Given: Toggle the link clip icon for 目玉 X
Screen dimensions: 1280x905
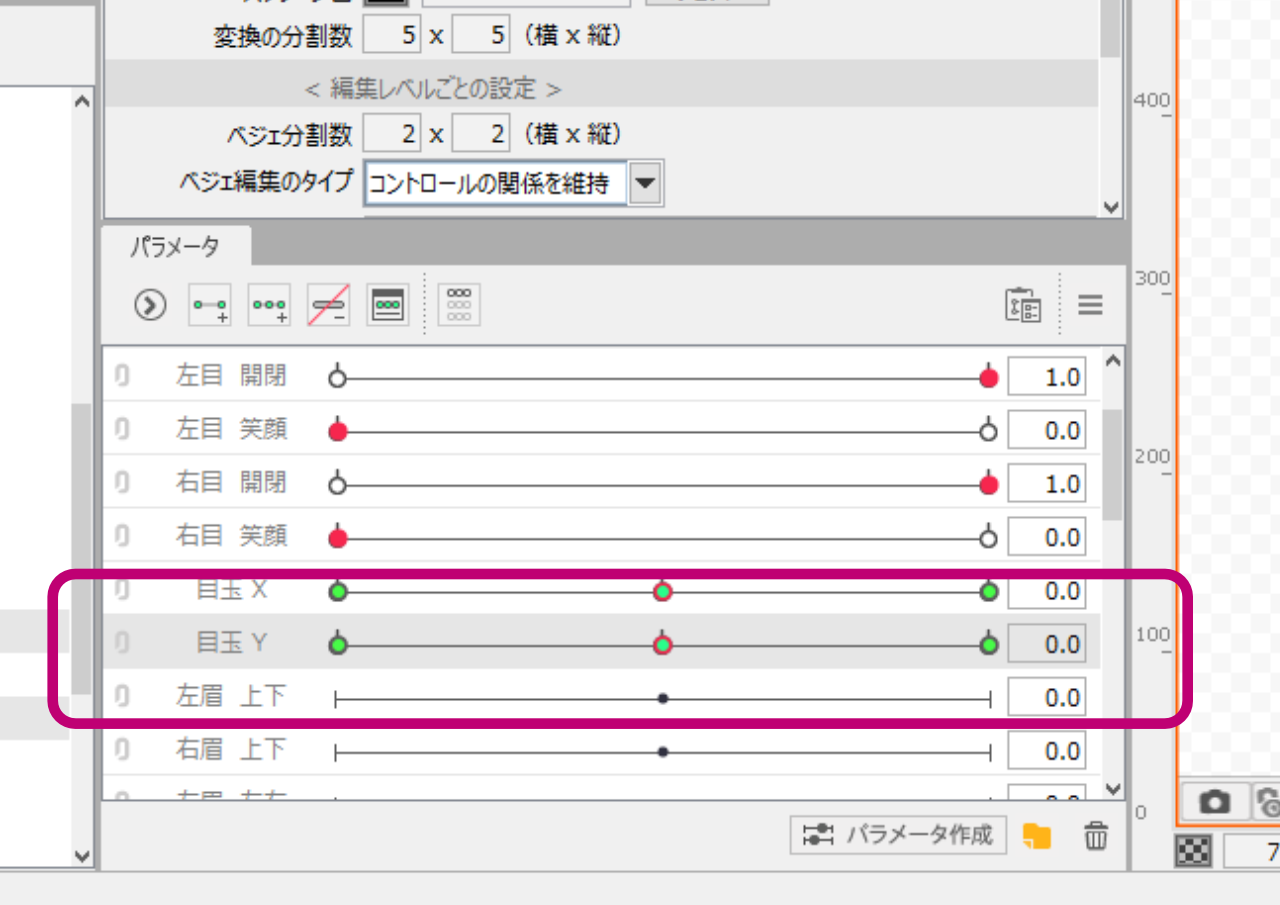Looking at the screenshot, I should point(122,591).
